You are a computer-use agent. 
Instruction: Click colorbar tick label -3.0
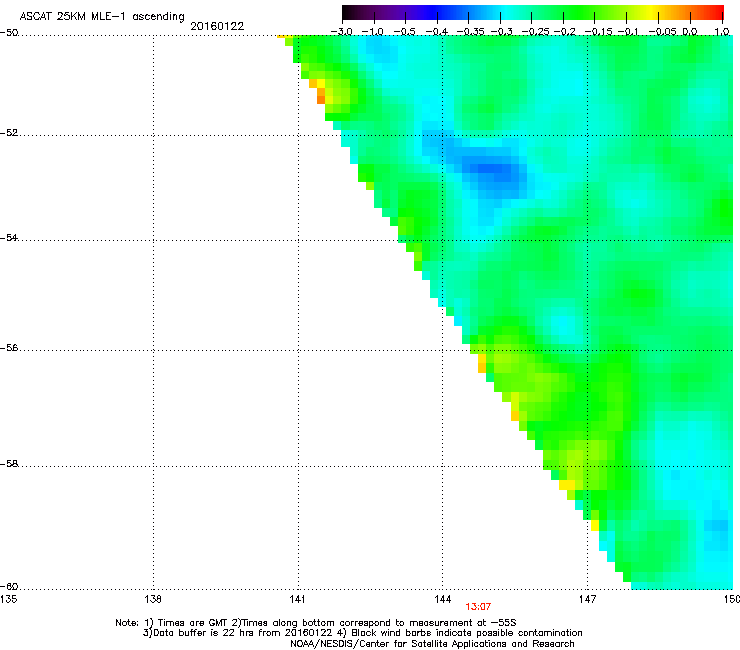[341, 32]
